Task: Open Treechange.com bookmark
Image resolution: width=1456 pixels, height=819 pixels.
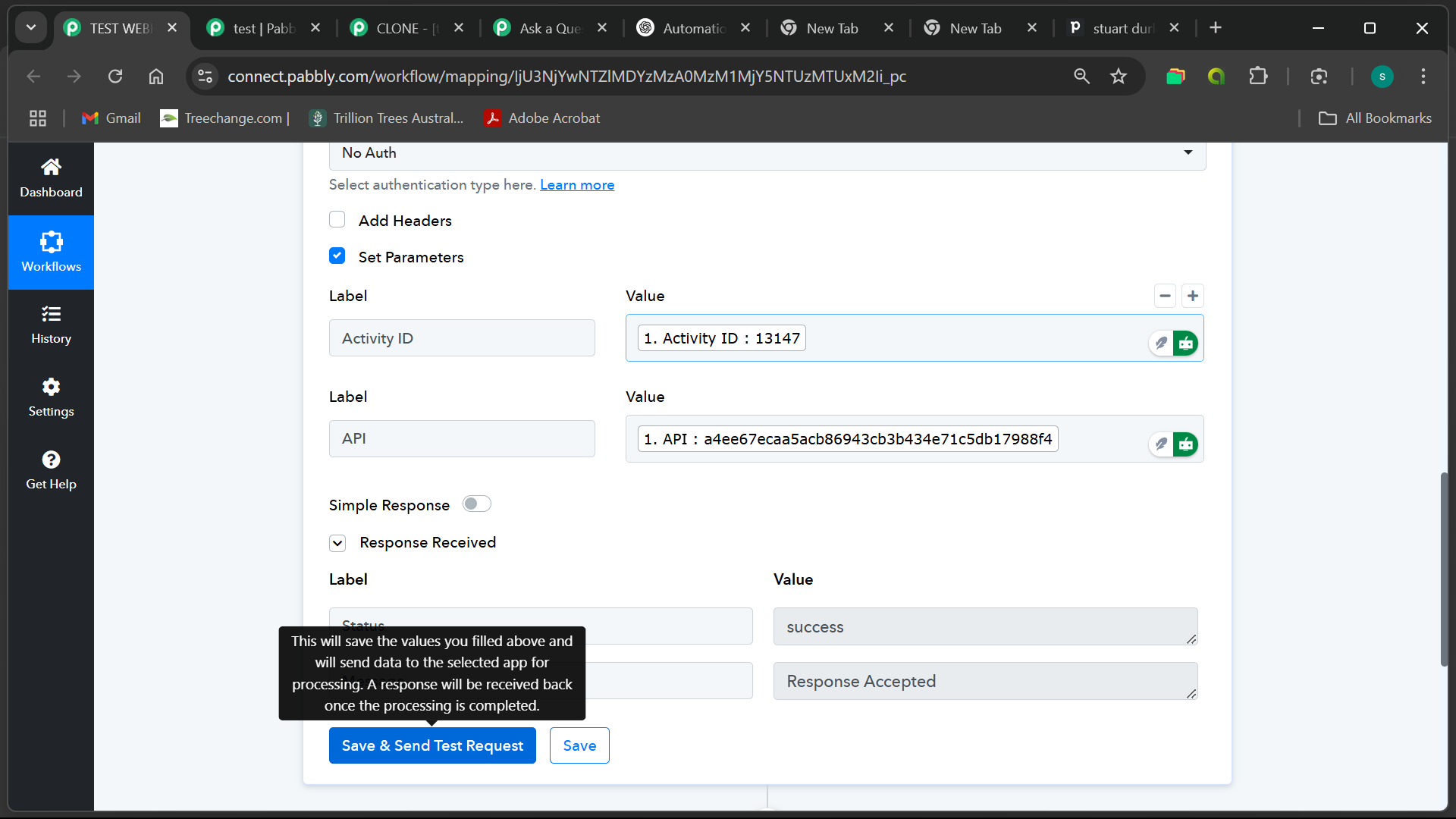Action: coord(225,118)
